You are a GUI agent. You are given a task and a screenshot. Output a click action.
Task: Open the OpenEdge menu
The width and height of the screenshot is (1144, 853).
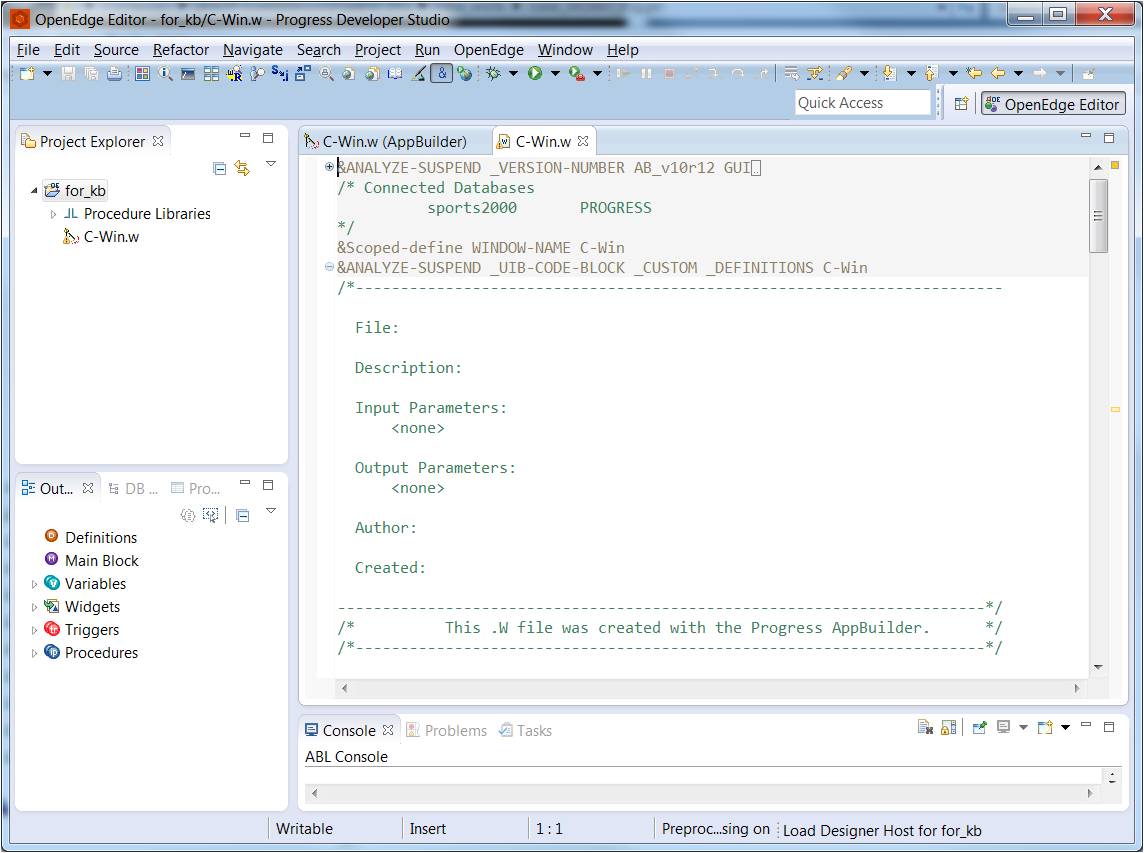click(x=489, y=50)
